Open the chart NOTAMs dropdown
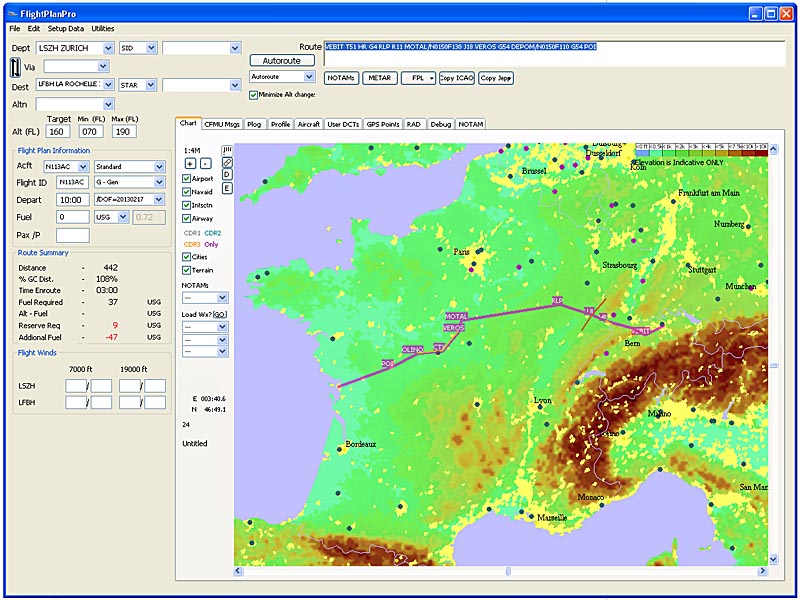 [222, 297]
